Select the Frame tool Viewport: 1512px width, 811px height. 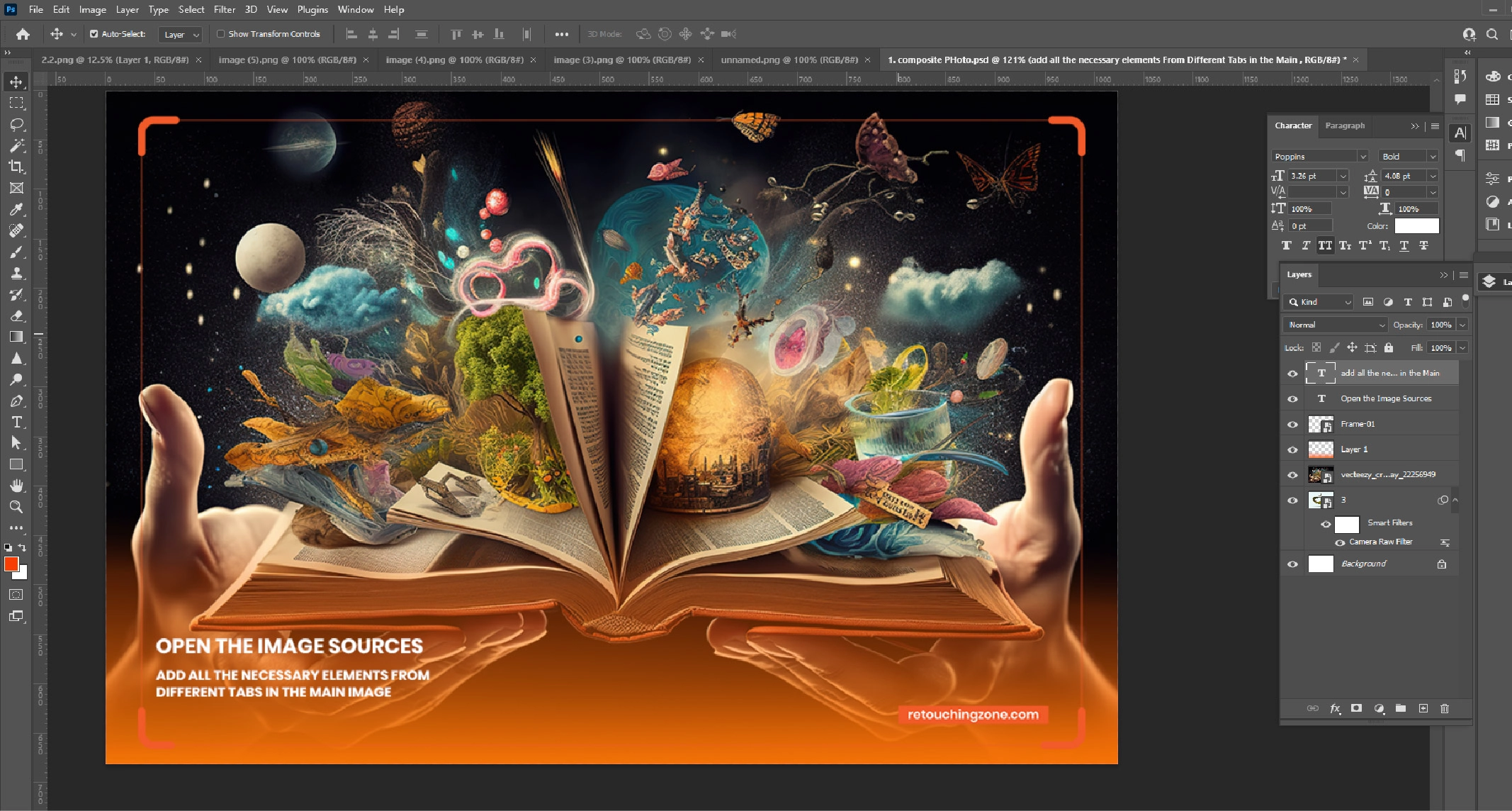click(x=16, y=188)
